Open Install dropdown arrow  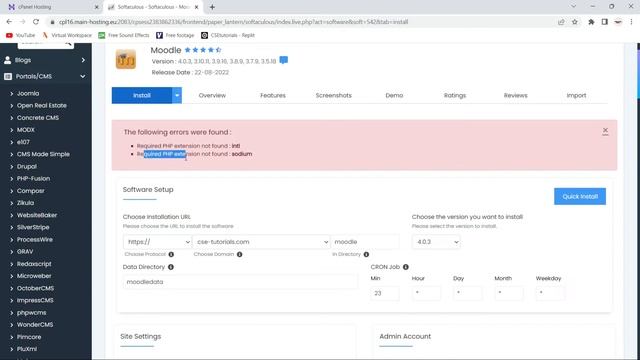[x=177, y=95]
